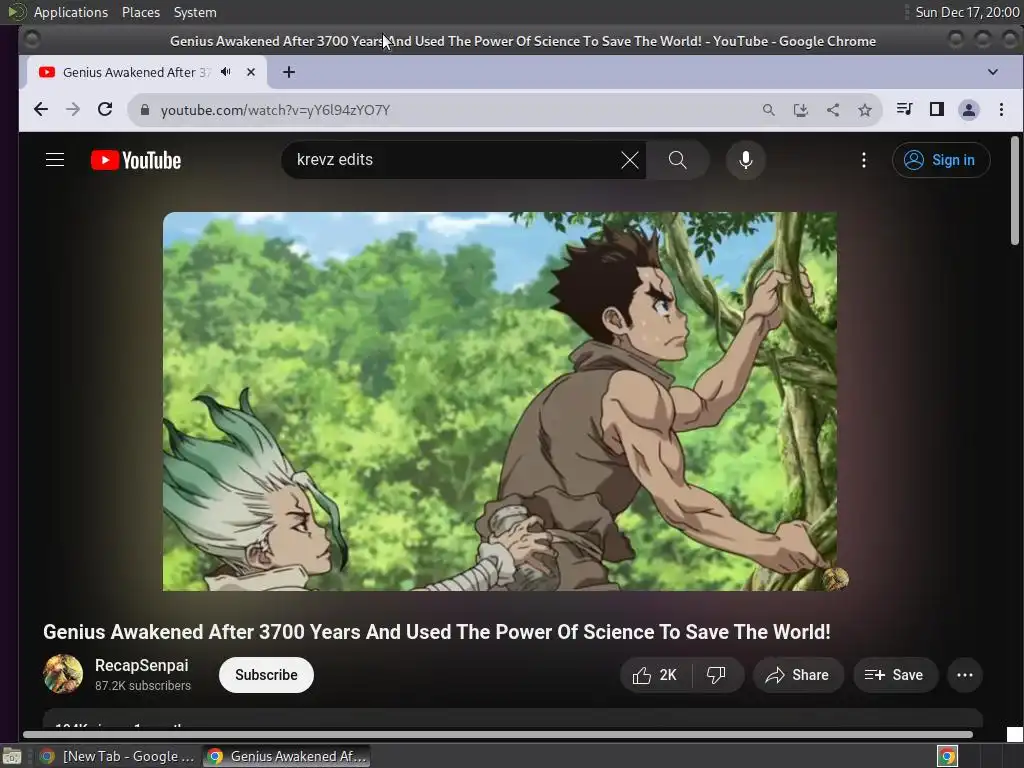Share this page using the address bar share icon
Image resolution: width=1024 pixels, height=768 pixels.
point(833,110)
